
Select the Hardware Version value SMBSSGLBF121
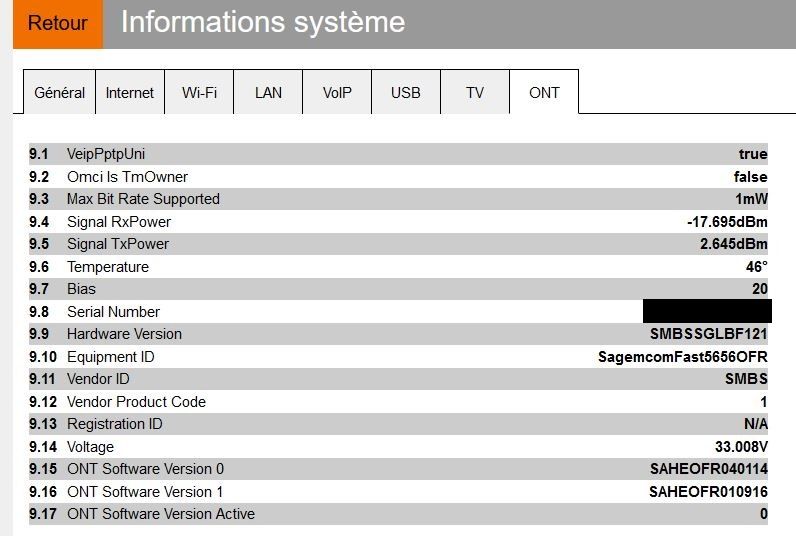(x=708, y=334)
